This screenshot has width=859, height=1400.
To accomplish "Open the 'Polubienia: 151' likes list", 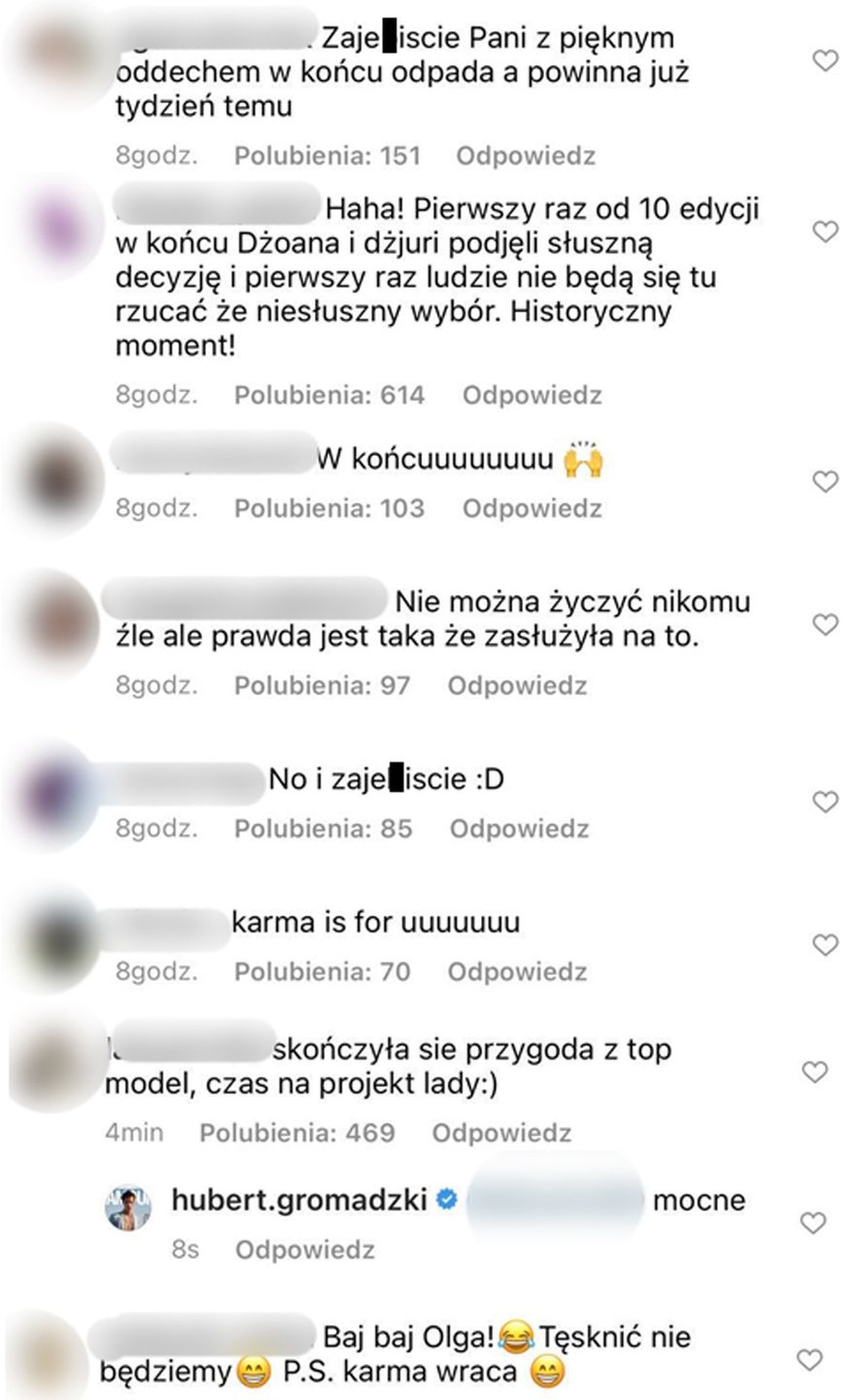I will [327, 156].
